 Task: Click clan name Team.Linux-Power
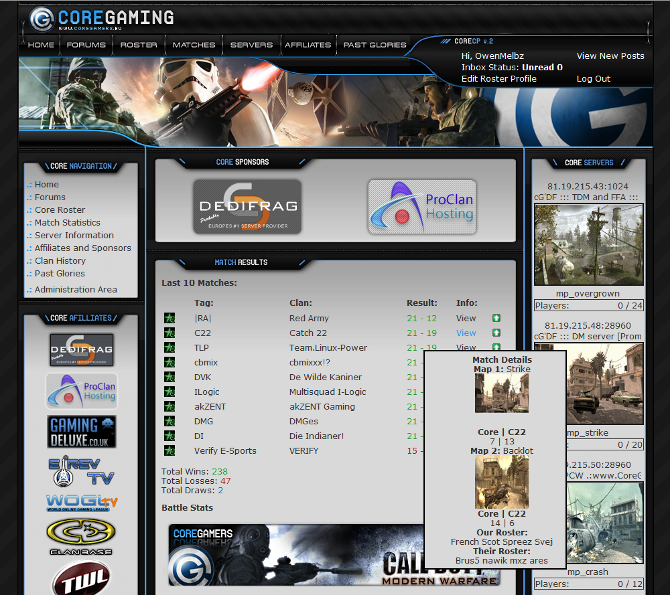(328, 348)
